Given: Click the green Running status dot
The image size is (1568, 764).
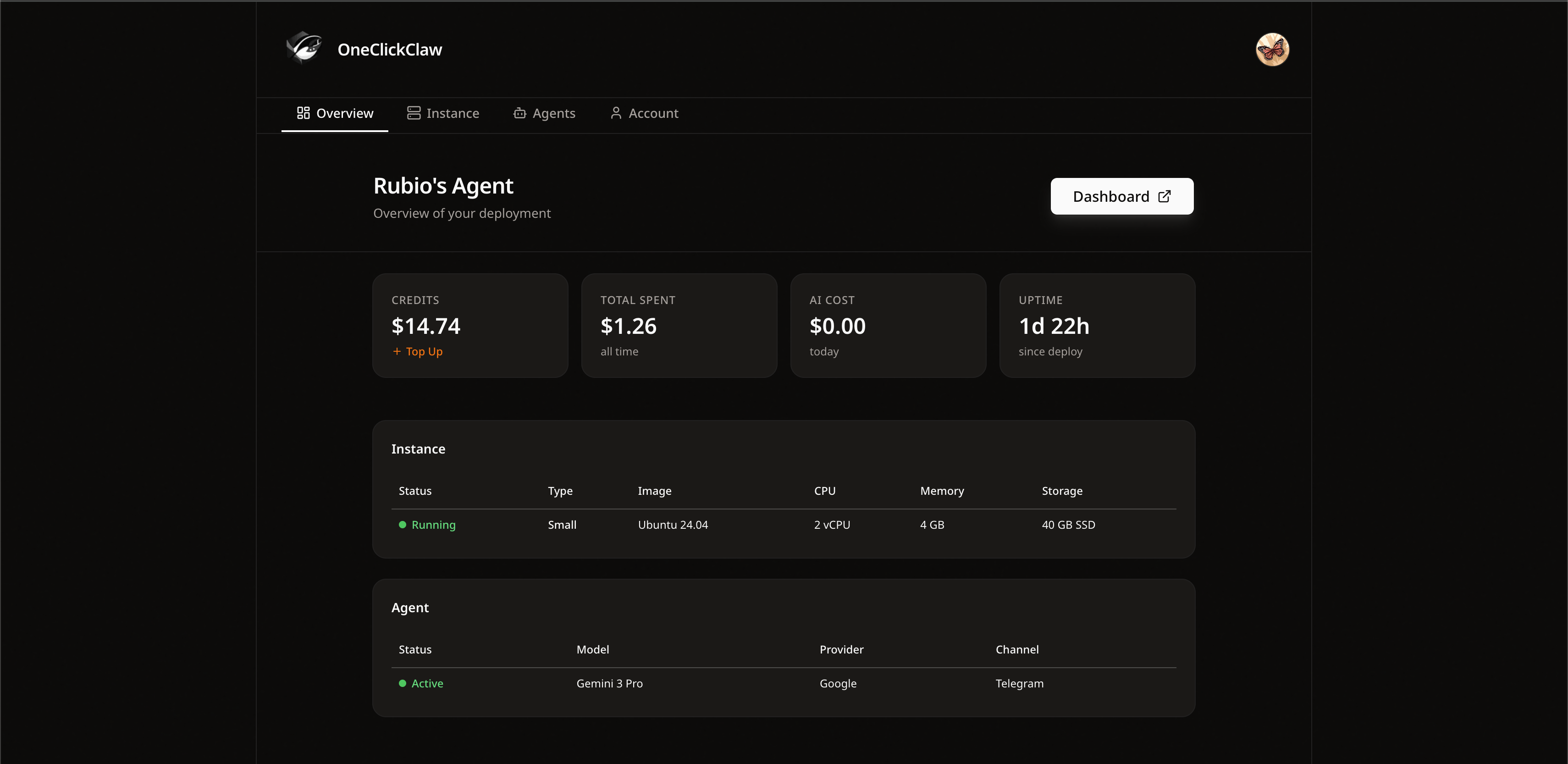Looking at the screenshot, I should pyautogui.click(x=402, y=524).
